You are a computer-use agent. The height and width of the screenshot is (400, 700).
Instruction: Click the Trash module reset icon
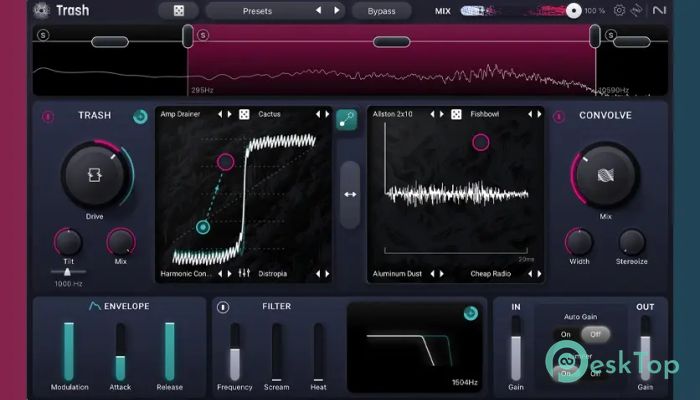141,116
